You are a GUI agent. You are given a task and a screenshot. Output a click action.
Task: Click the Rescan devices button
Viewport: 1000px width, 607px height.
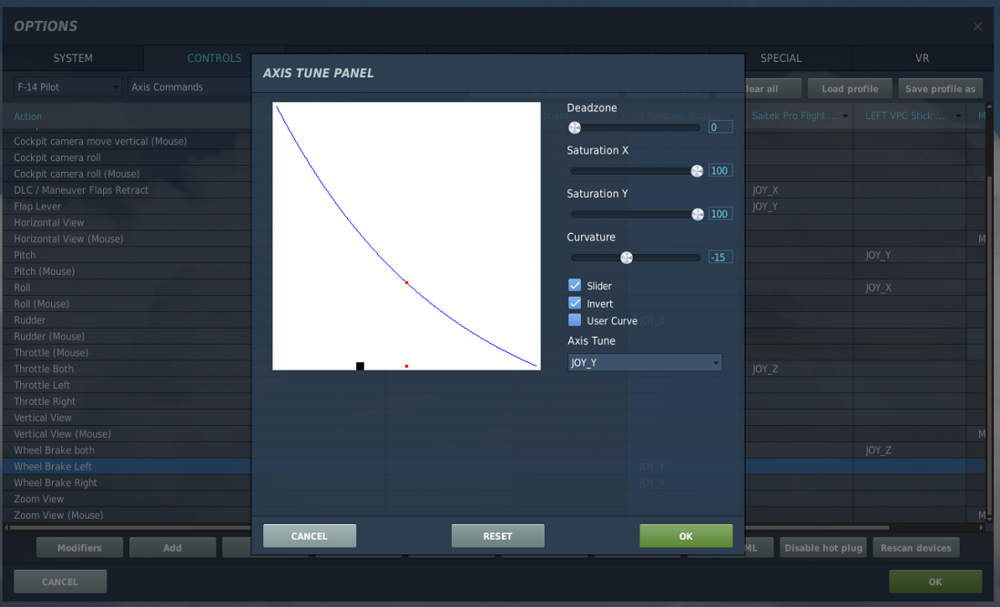click(916, 547)
